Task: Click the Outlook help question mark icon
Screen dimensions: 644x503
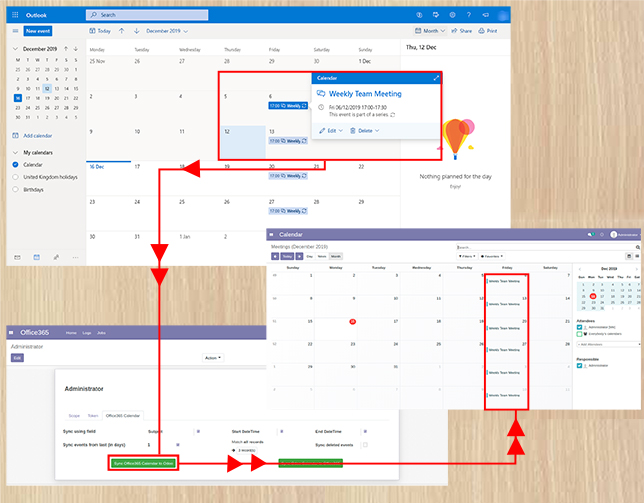Action: coord(470,15)
